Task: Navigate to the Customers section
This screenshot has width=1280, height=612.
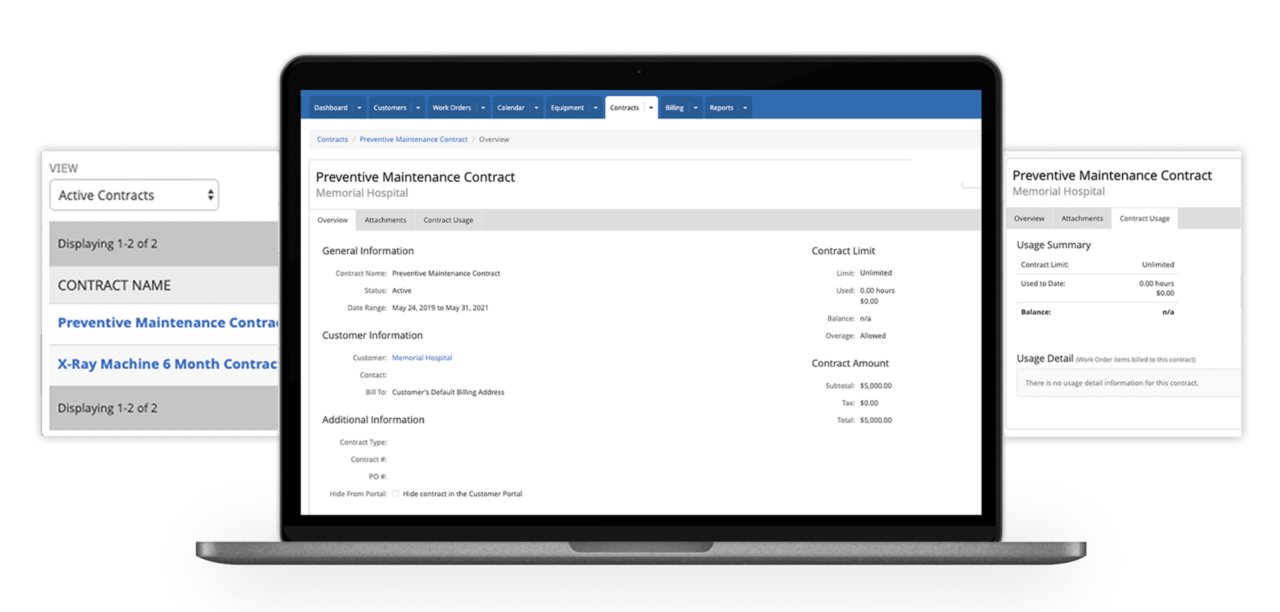Action: click(390, 107)
